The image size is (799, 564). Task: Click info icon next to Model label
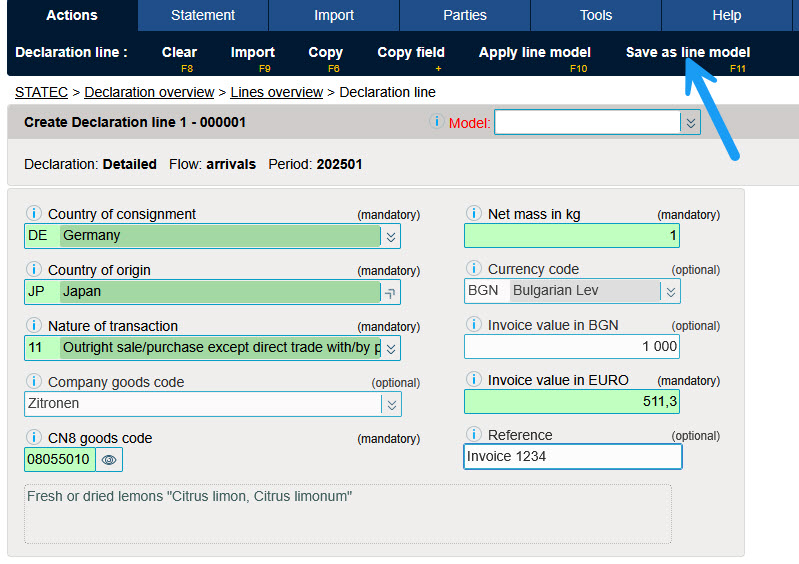[x=436, y=122]
